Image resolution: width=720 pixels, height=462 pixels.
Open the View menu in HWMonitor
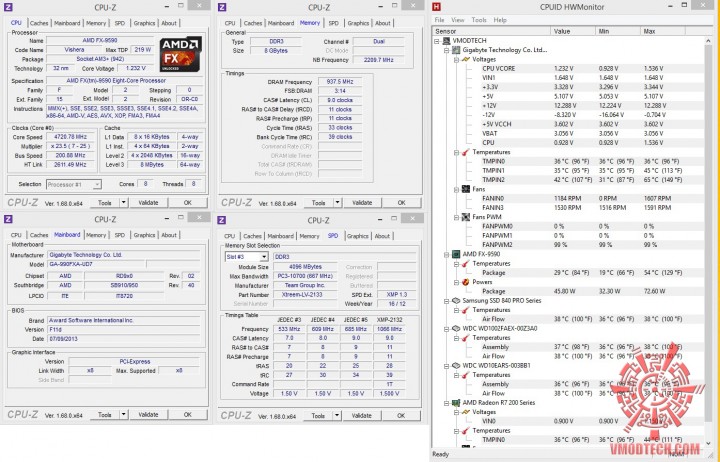[x=458, y=20]
